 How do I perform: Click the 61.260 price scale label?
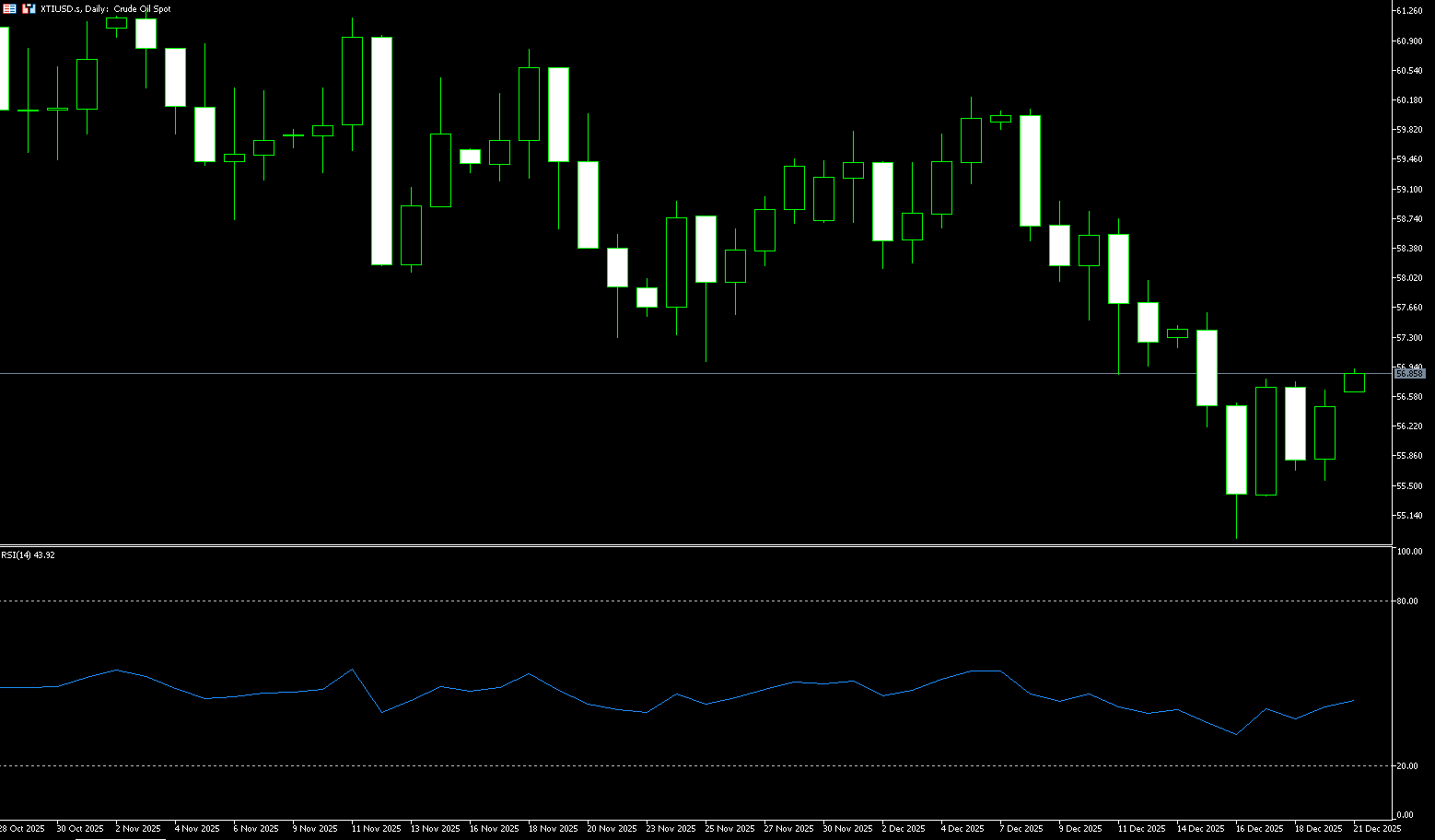1409,11
